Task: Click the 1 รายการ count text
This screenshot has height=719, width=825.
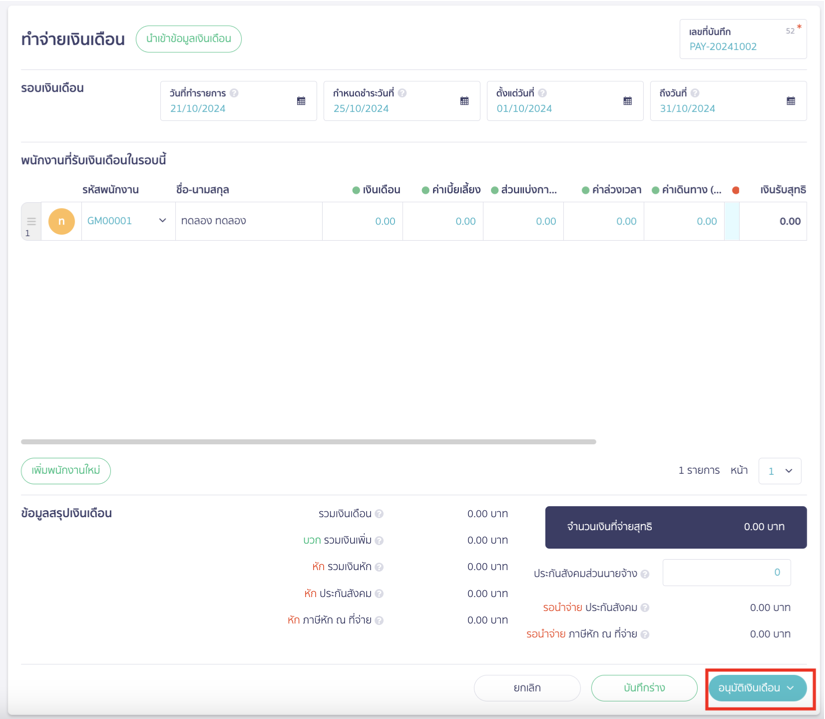Action: [x=699, y=471]
